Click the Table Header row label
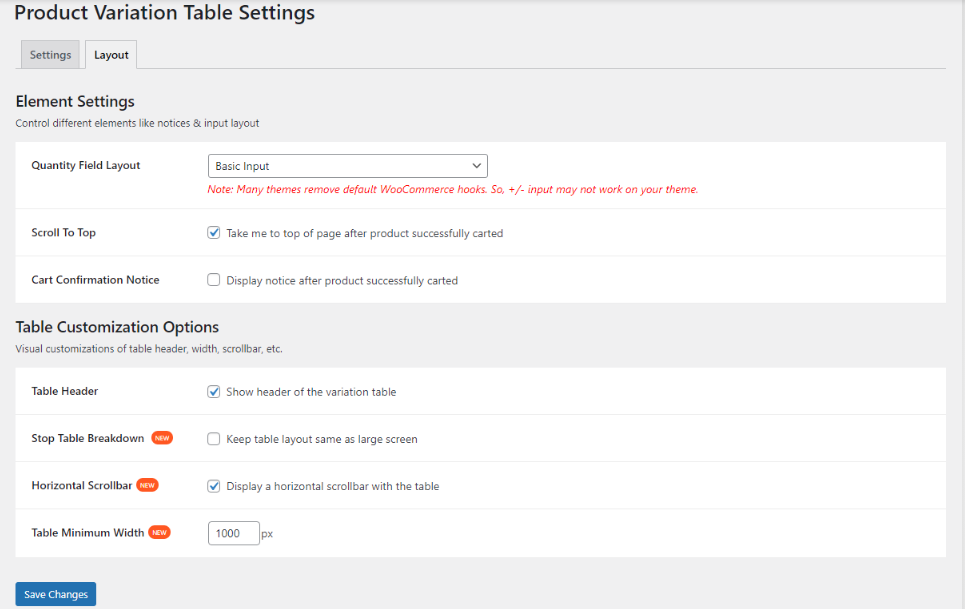 (65, 391)
